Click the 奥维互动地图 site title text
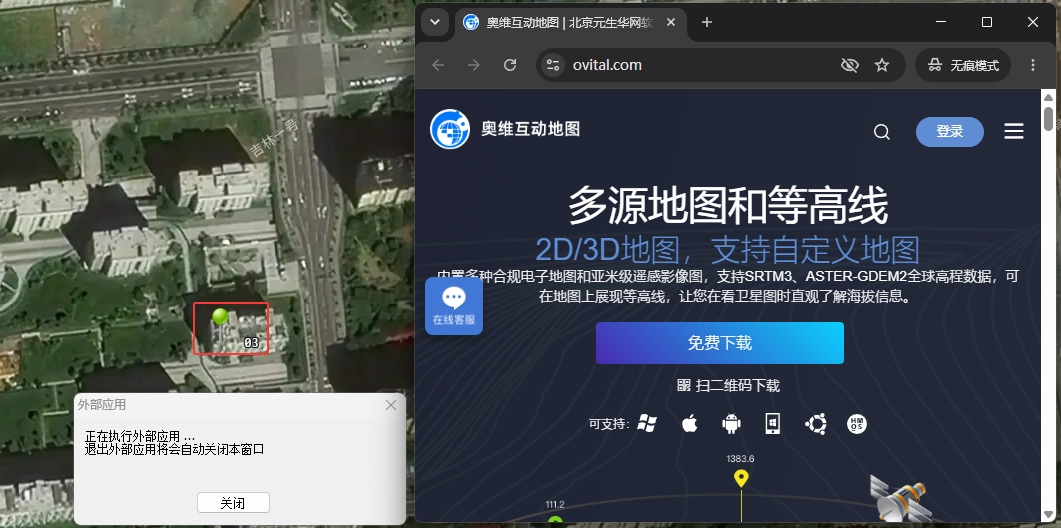Screen dimensions: 1061x528 coord(530,129)
